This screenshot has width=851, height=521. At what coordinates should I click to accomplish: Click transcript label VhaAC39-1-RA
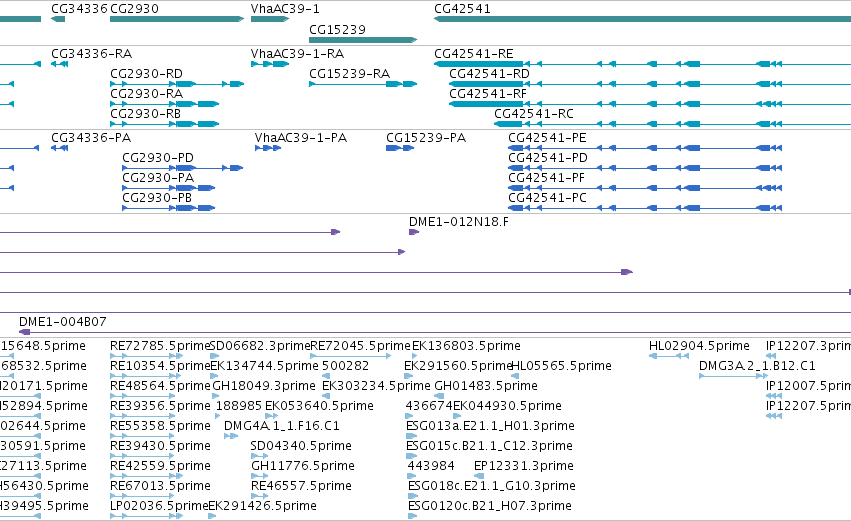(x=297, y=53)
